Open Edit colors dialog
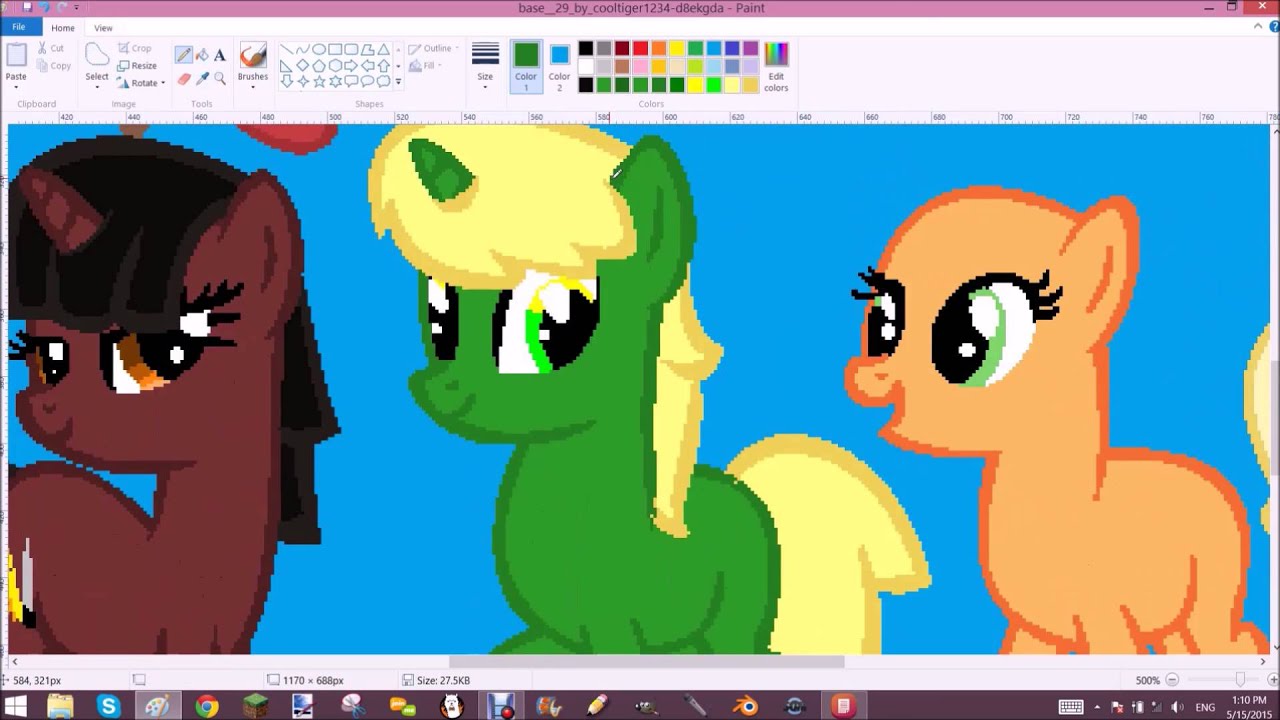Viewport: 1280px width, 720px height. pyautogui.click(x=776, y=67)
